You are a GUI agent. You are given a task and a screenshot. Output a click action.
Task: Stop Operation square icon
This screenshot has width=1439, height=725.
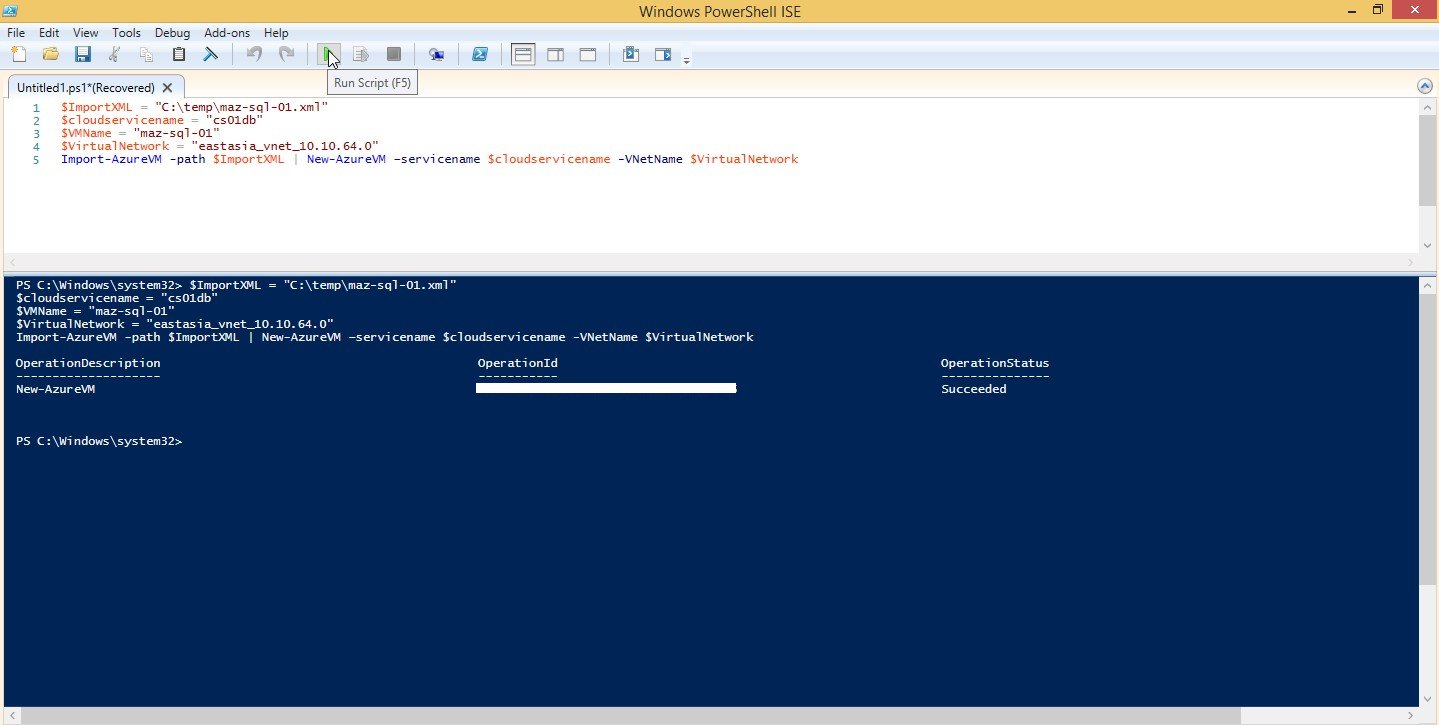coord(394,54)
